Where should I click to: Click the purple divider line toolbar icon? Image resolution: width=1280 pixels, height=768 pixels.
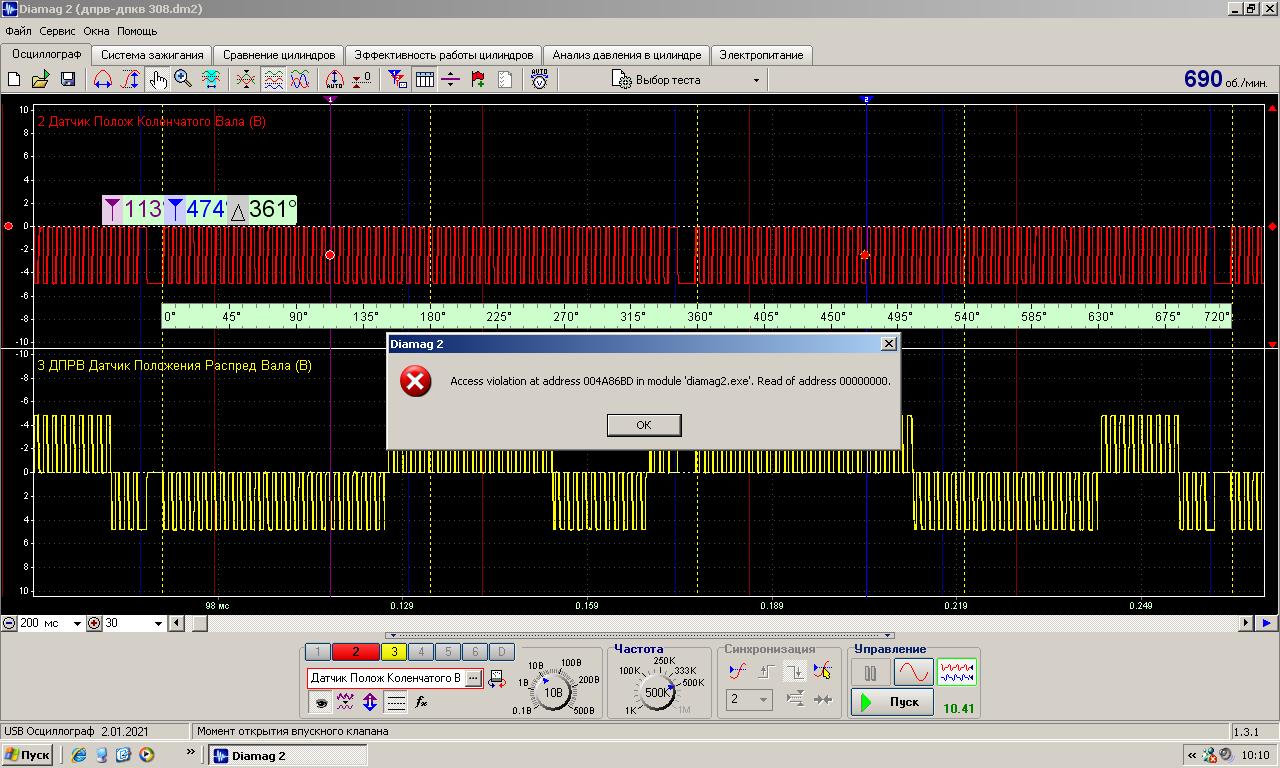point(451,80)
